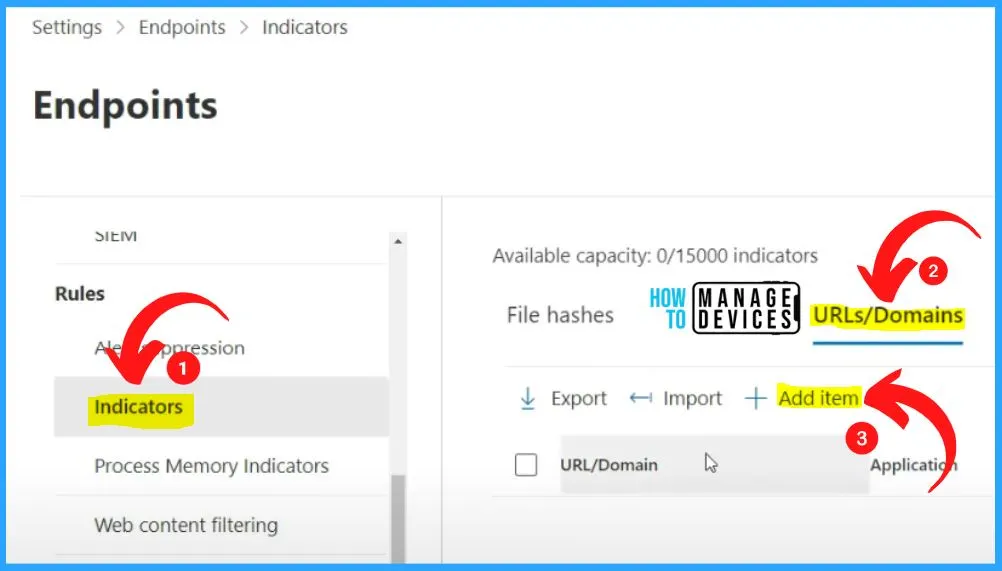Click the Available capacity indicators text
Screen dimensions: 1002x571
pyautogui.click(x=655, y=256)
